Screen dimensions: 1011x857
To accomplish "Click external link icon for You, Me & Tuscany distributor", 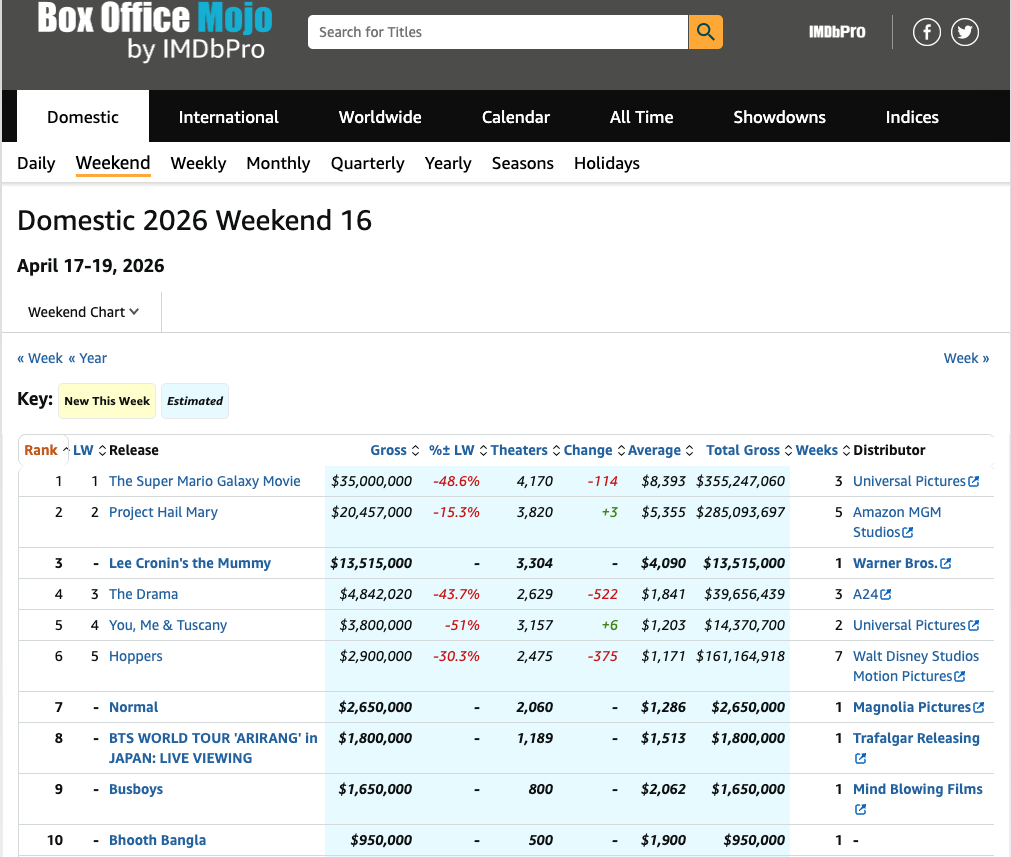I will [x=974, y=626].
